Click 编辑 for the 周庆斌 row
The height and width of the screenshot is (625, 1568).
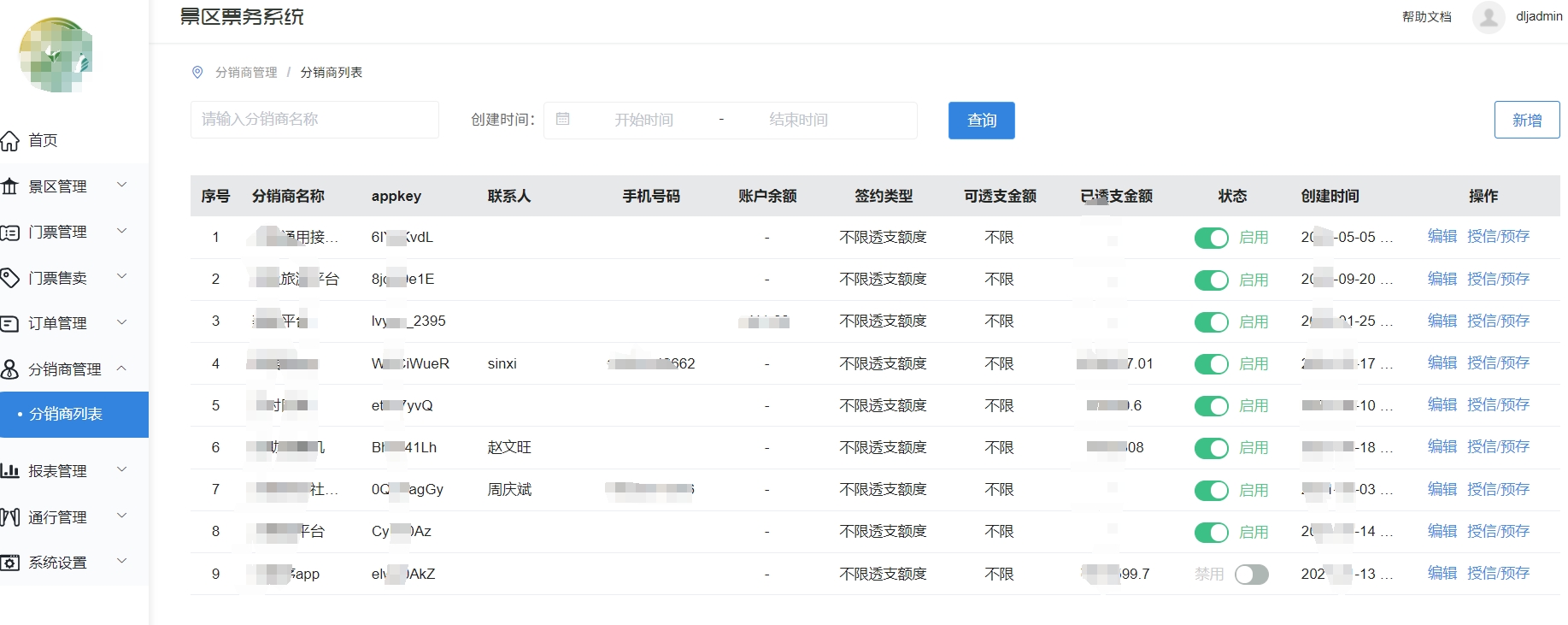point(1442,489)
